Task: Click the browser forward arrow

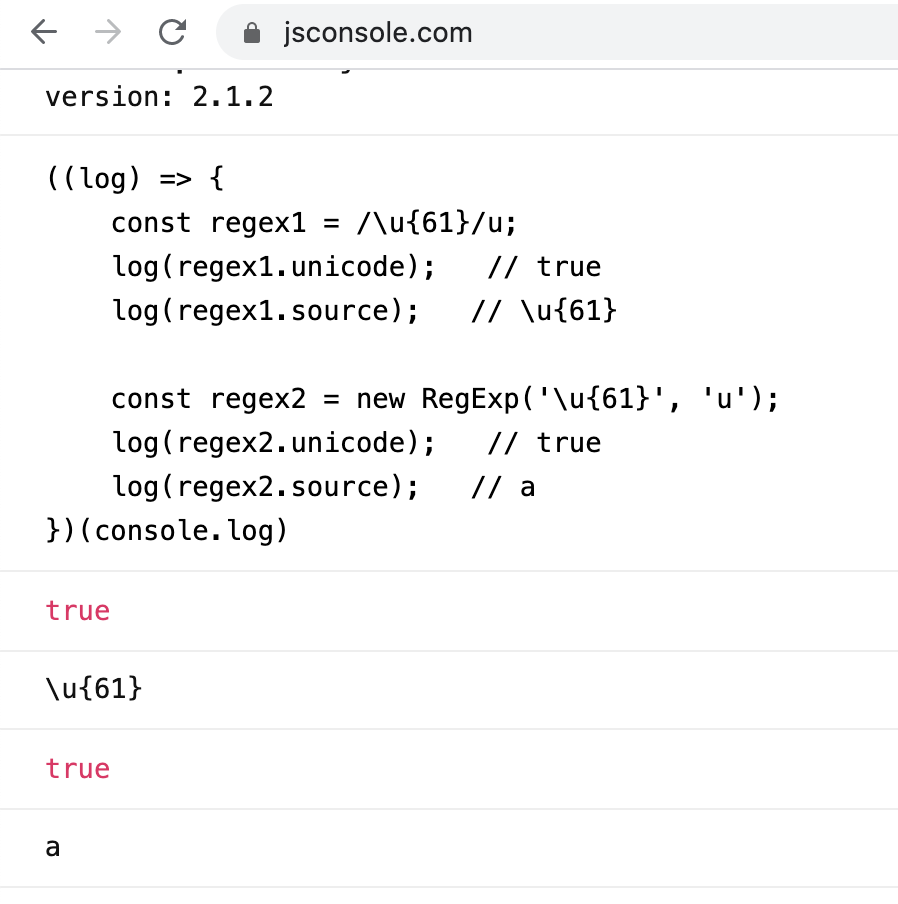Action: coord(108,32)
